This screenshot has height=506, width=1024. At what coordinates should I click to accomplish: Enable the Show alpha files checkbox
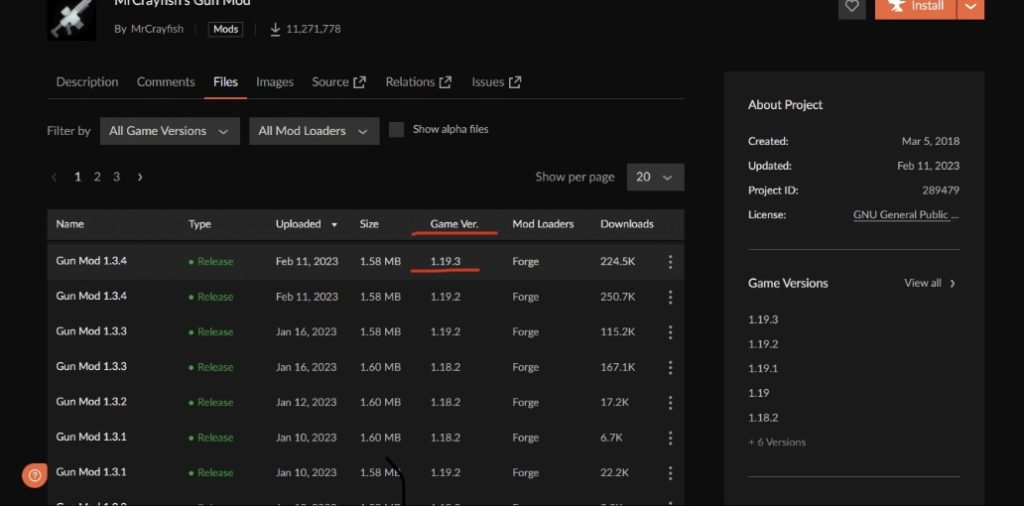[396, 129]
